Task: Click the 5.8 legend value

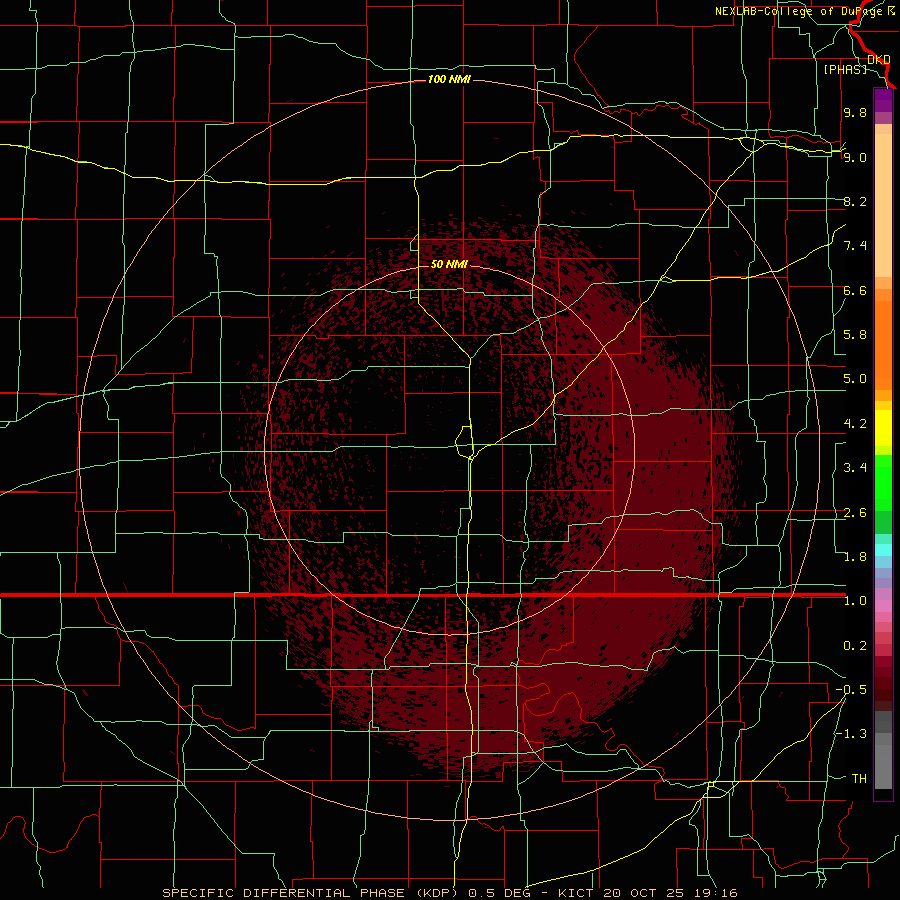Action: point(855,335)
